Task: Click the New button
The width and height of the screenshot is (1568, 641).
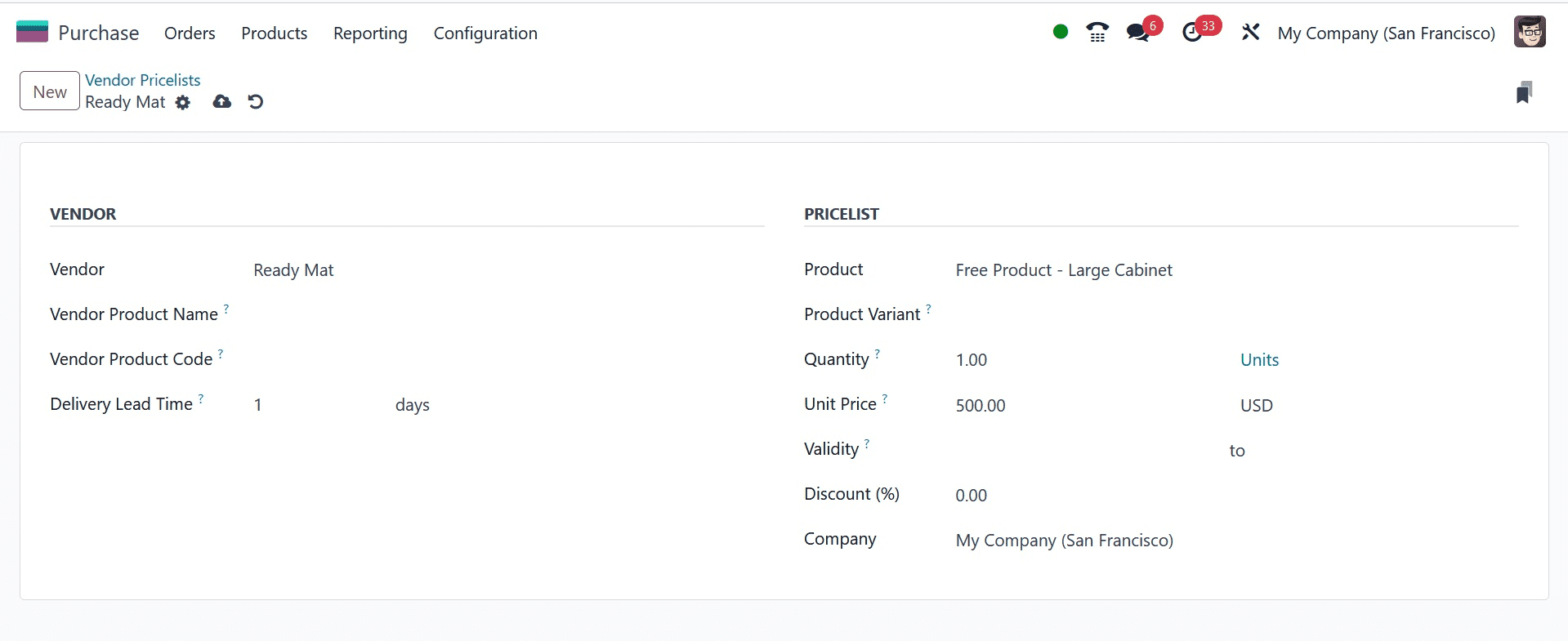Action: [x=50, y=91]
